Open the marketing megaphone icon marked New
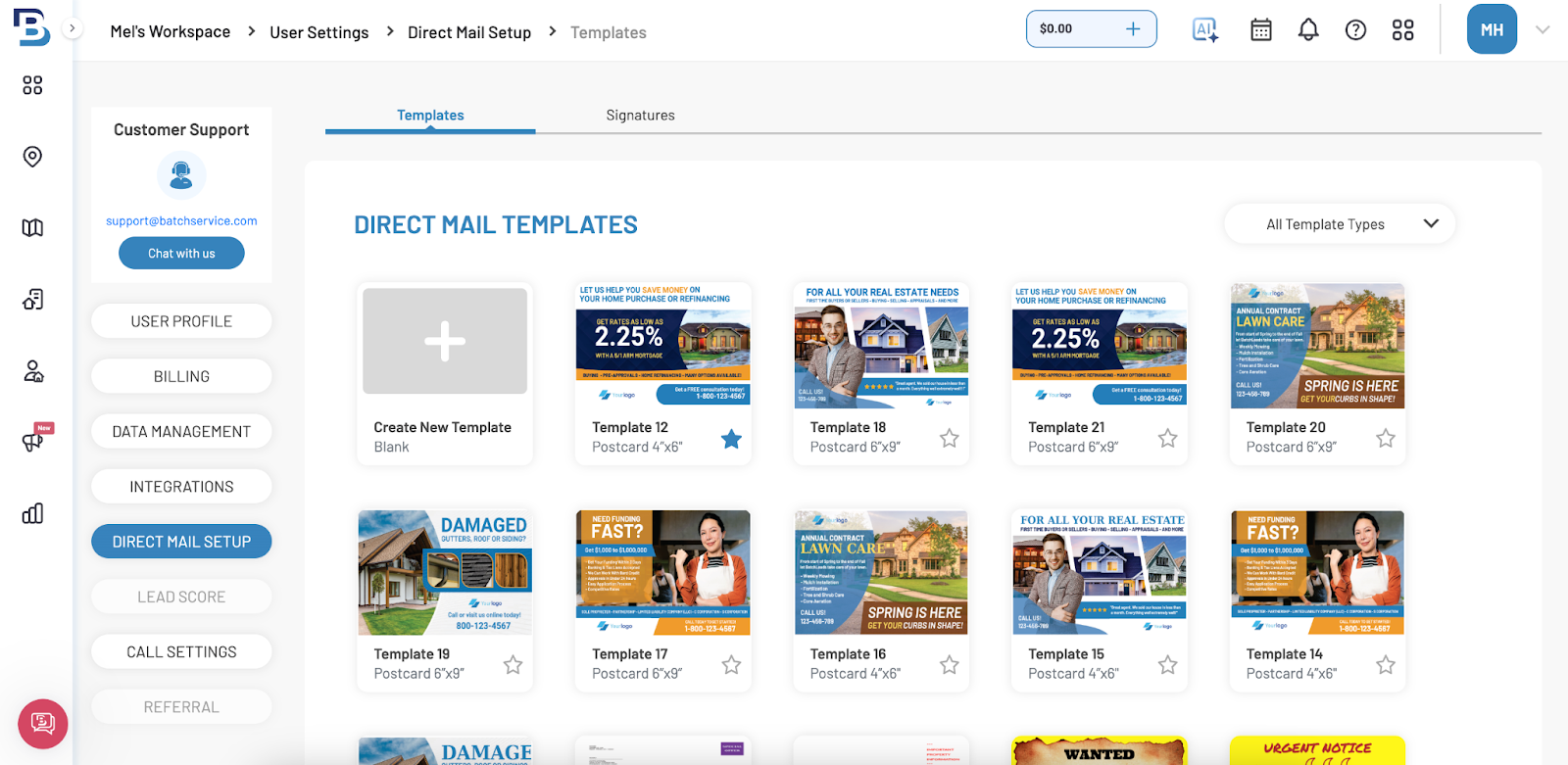Screen dimensions: 1568x765 tap(35, 439)
